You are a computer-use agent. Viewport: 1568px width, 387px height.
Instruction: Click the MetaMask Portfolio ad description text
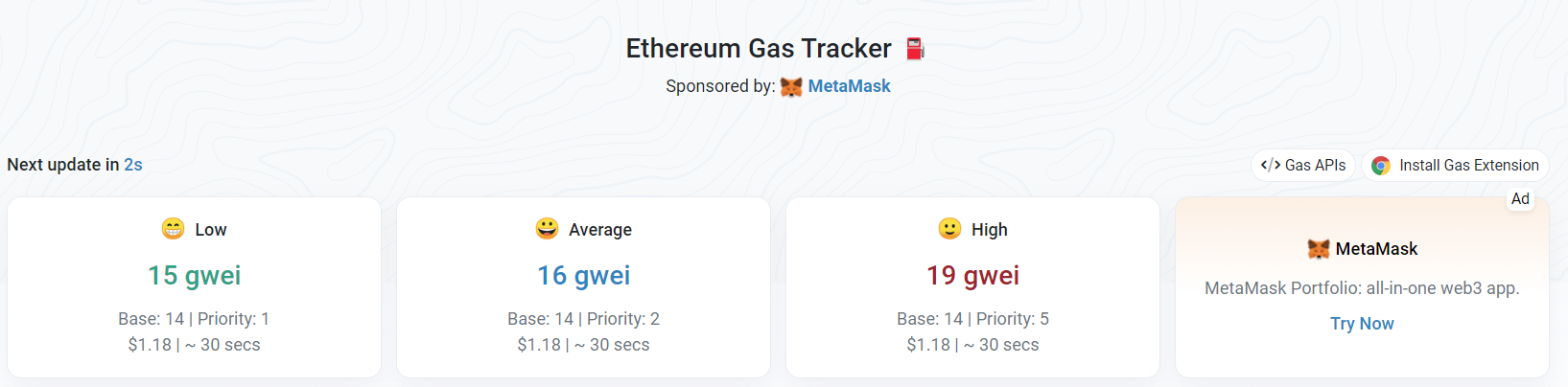(1362, 288)
